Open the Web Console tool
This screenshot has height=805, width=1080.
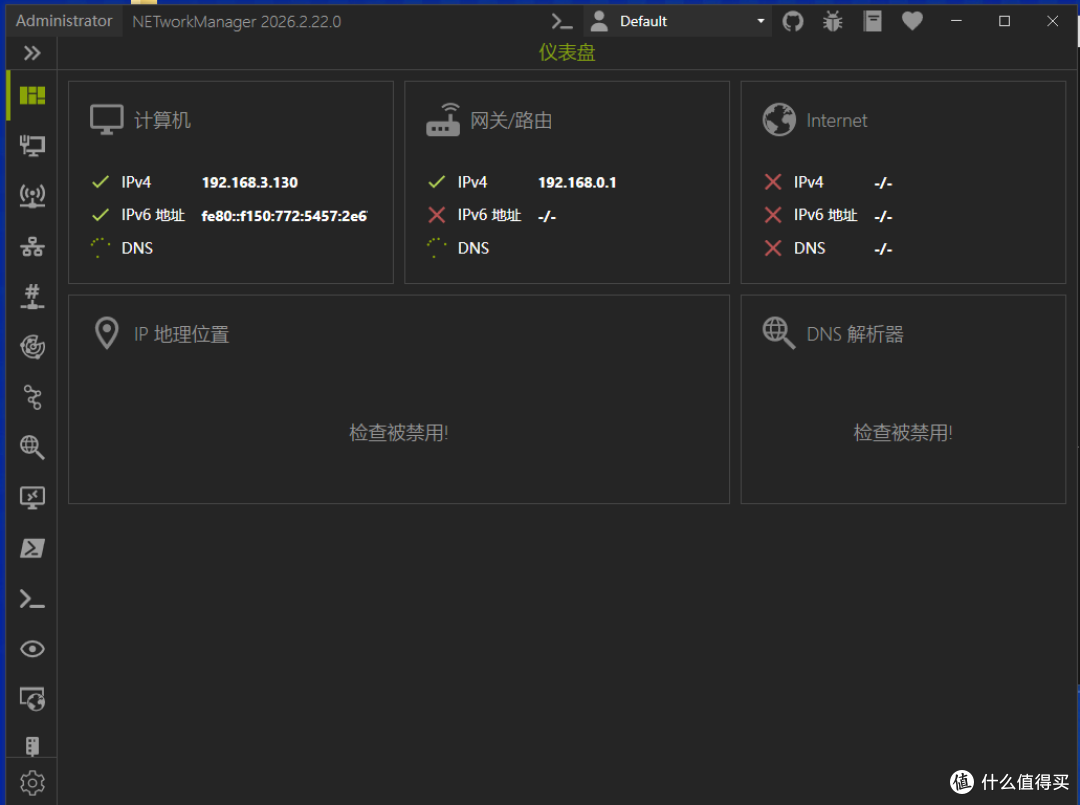tap(32, 699)
